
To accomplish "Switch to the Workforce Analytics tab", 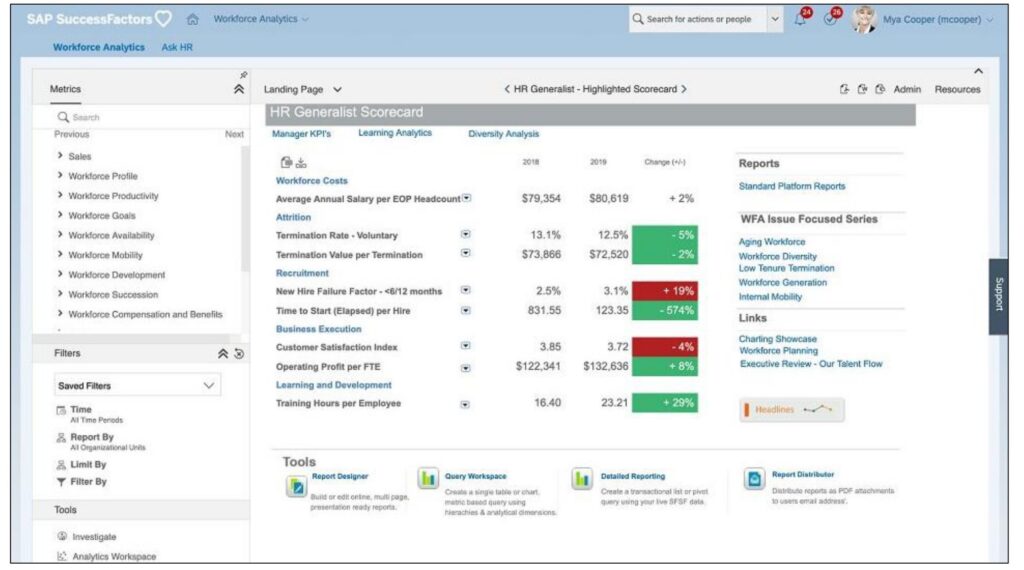I will (99, 47).
